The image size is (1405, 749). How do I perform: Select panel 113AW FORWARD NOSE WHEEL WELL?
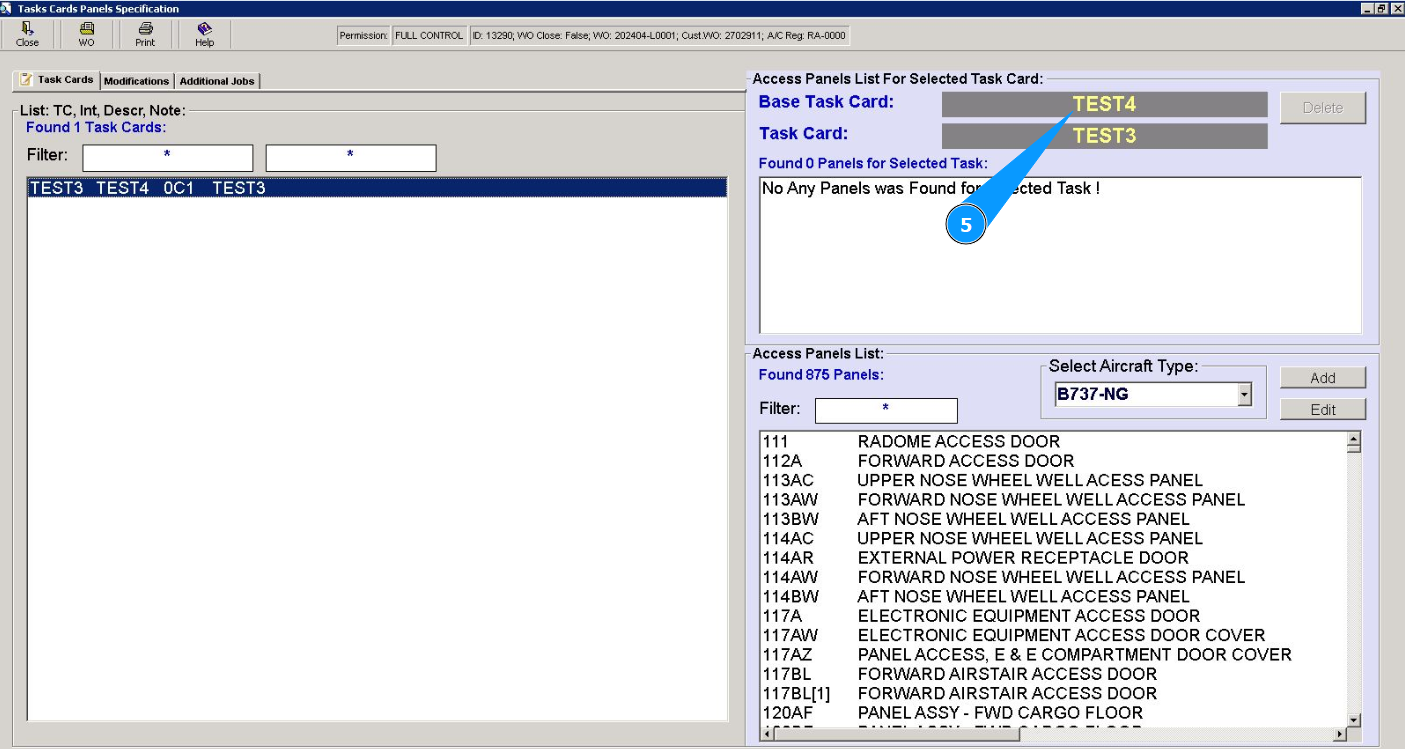click(1054, 500)
